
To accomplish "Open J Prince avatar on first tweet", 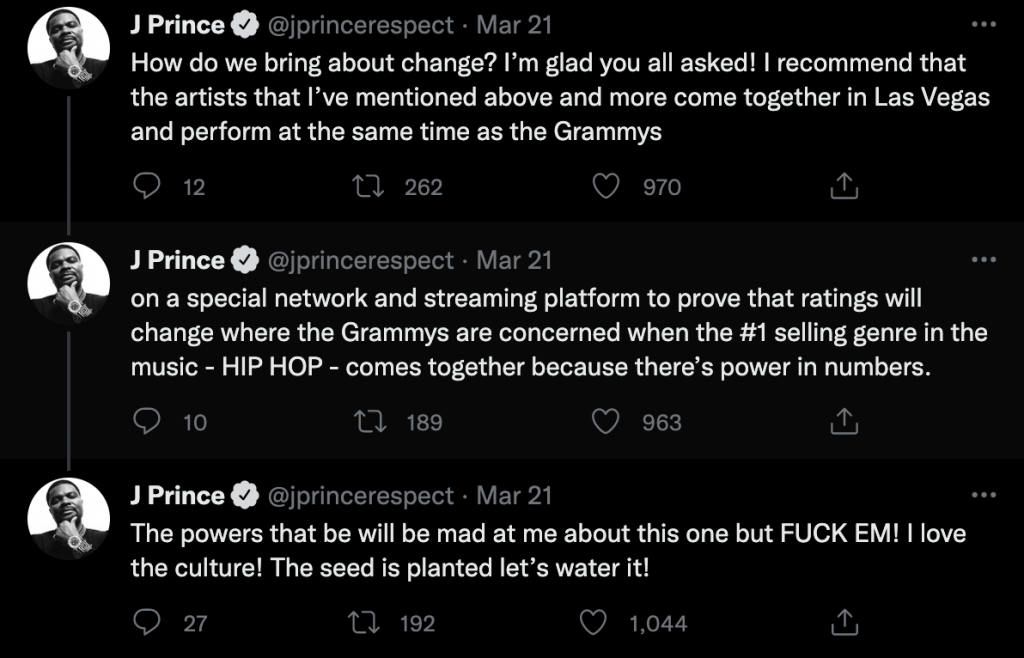I will coord(69,48).
